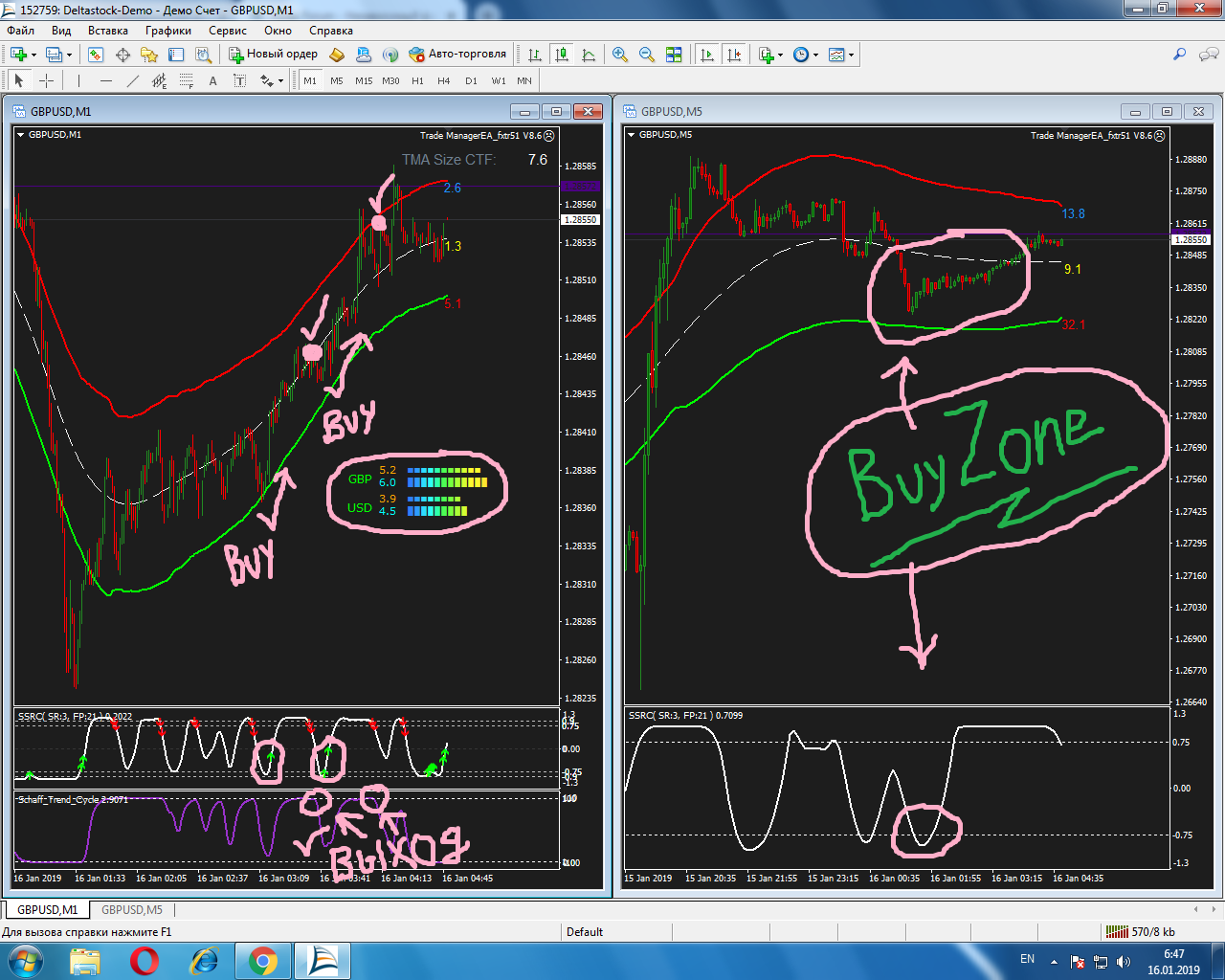The width and height of the screenshot is (1225, 980).
Task: Select the crosshair tool
Action: coord(46,80)
